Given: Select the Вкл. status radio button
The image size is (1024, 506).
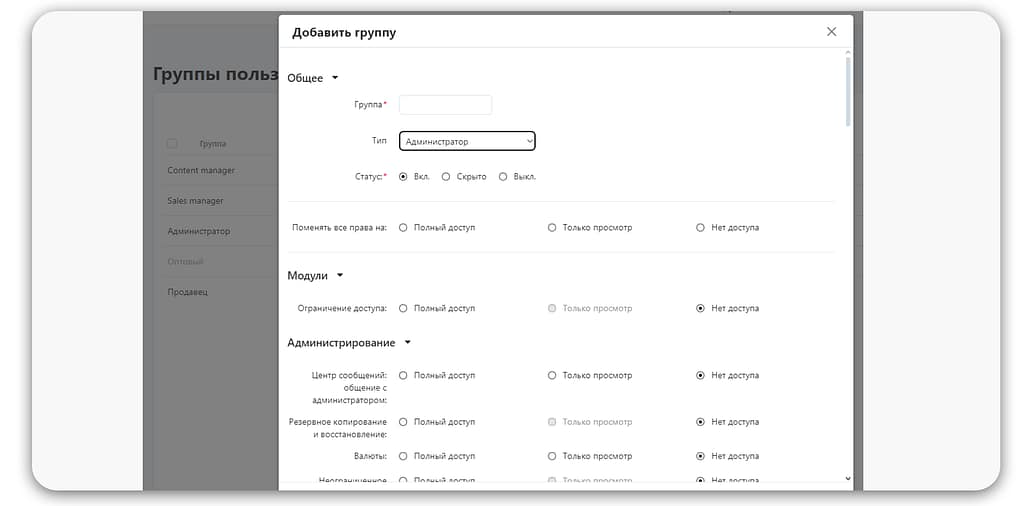Looking at the screenshot, I should point(403,177).
